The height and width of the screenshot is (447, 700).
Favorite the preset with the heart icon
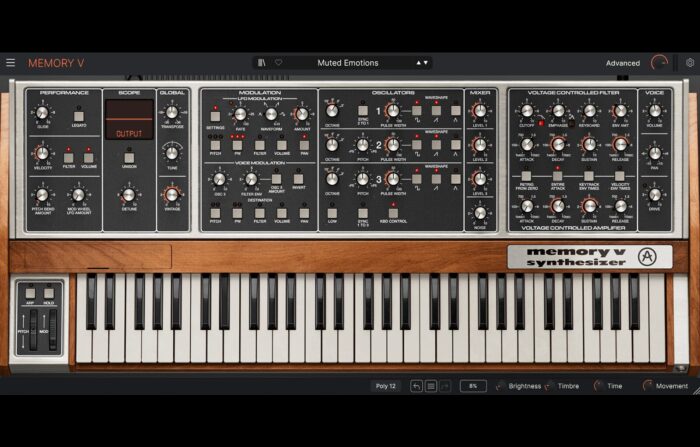(279, 63)
